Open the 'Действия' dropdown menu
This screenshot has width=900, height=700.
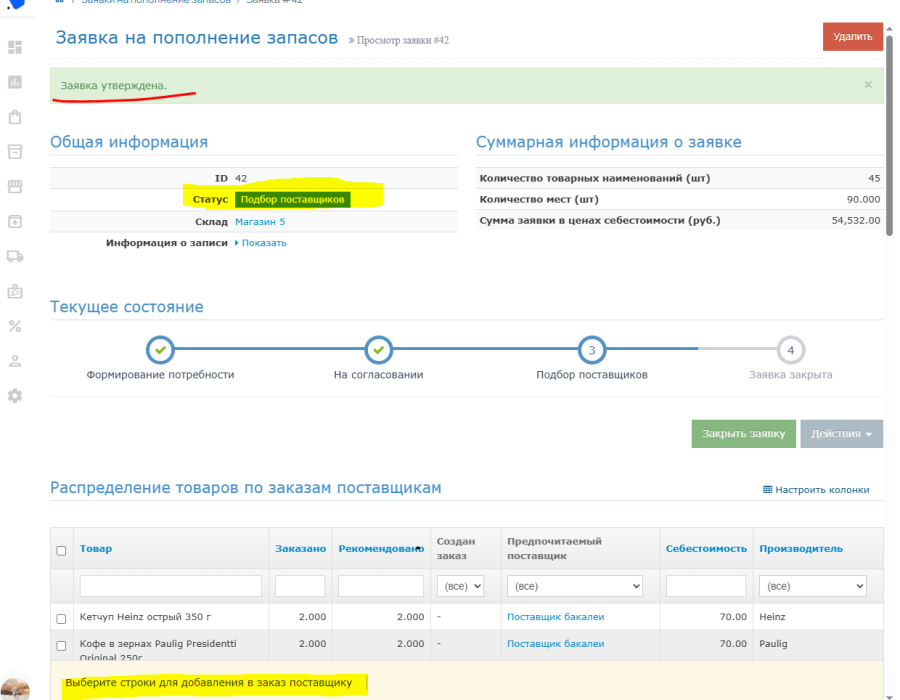pyautogui.click(x=841, y=434)
